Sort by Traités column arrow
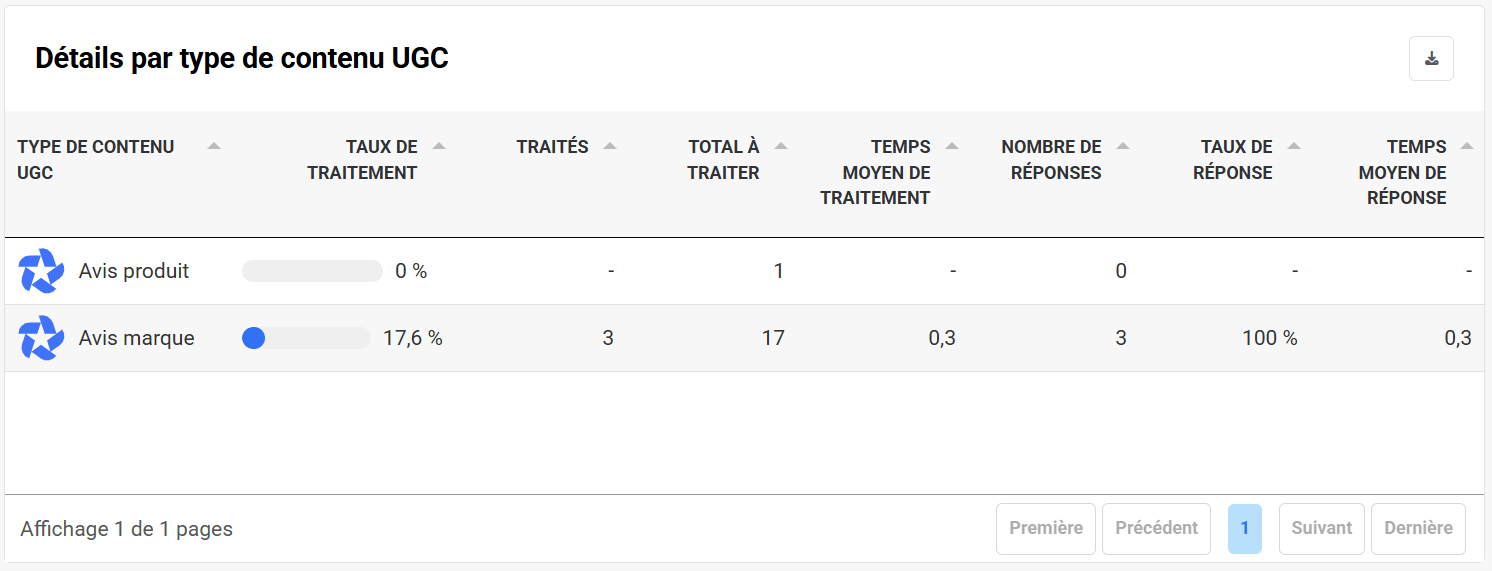This screenshot has width=1492, height=571. point(610,147)
